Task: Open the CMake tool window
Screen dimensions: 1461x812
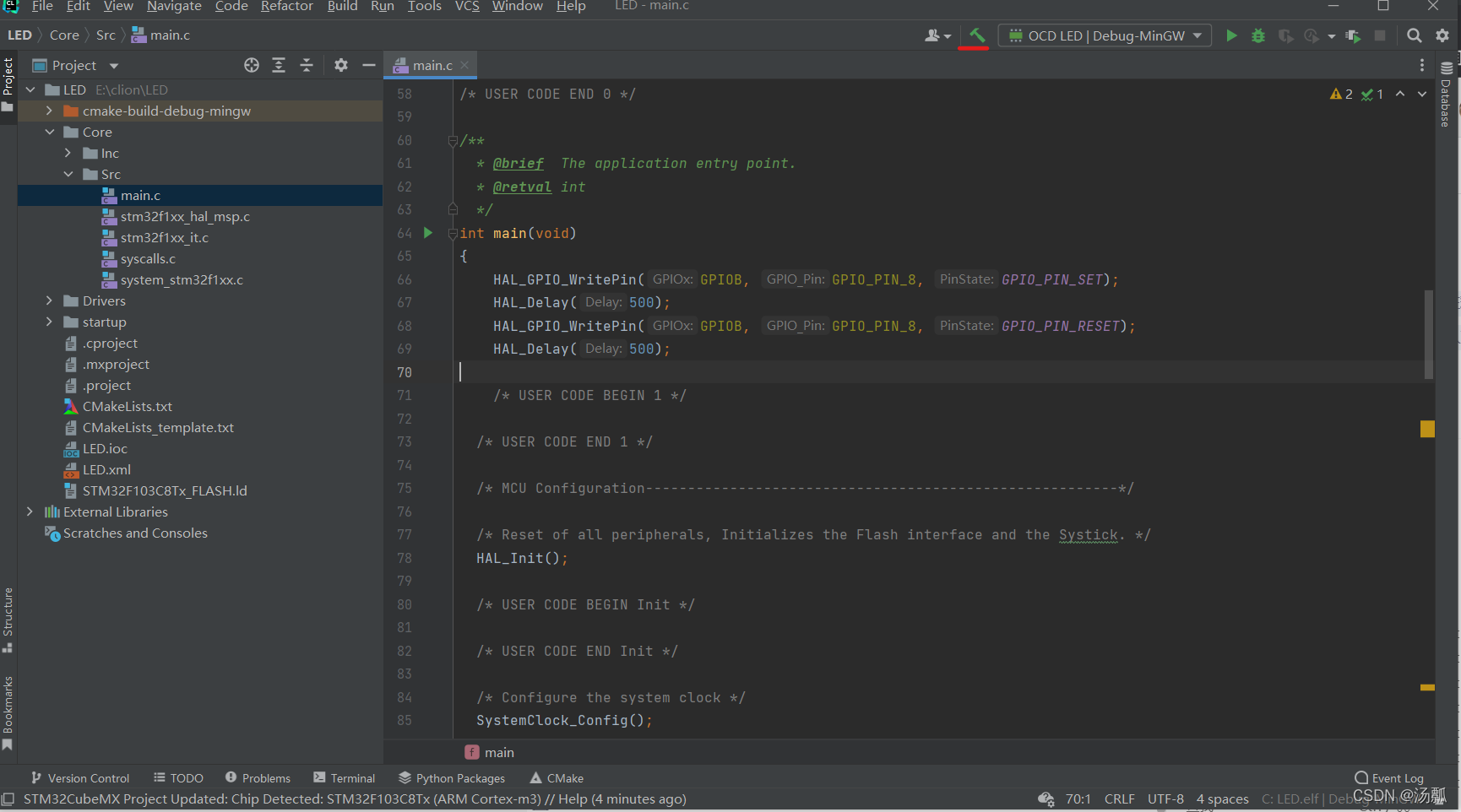Action: click(x=557, y=777)
